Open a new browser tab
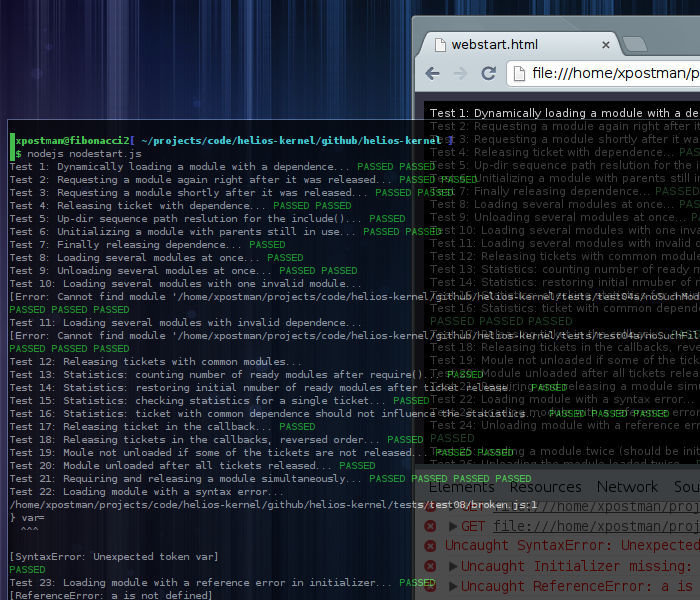This screenshot has height=600, width=700. pos(634,44)
